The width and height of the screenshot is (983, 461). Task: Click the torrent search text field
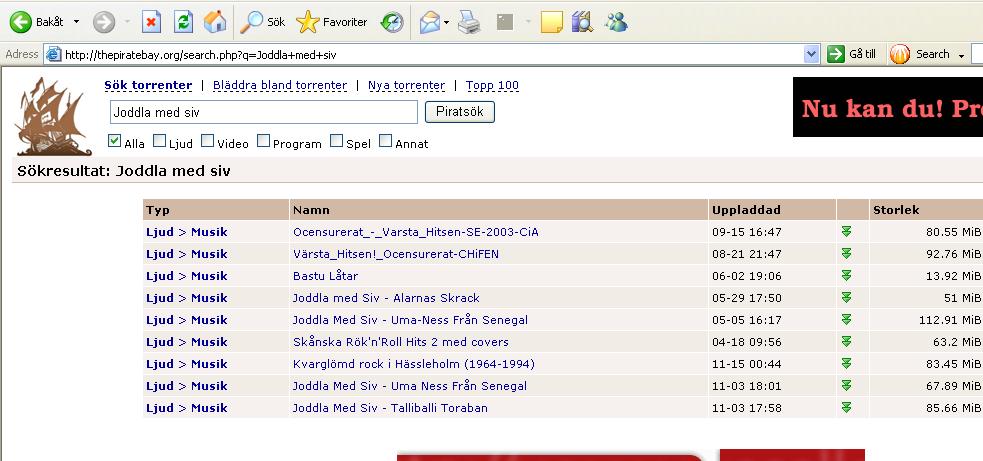click(263, 112)
